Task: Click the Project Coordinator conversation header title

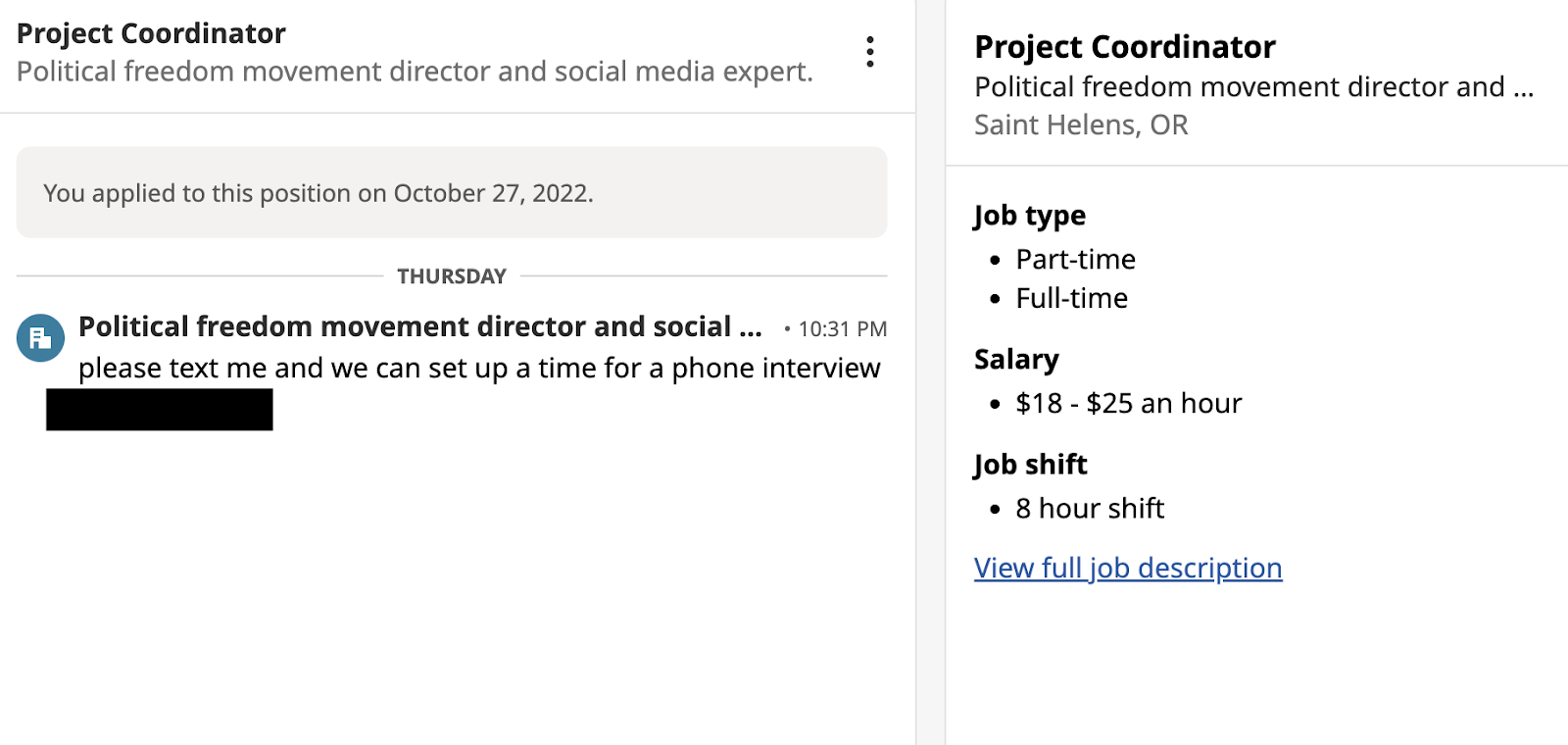Action: coord(151,33)
